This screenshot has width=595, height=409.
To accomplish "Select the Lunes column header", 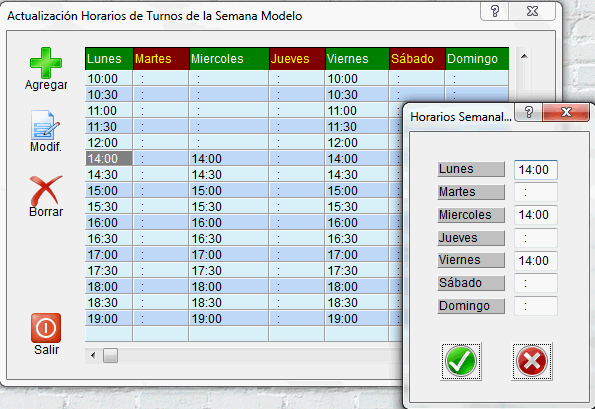I will click(109, 59).
